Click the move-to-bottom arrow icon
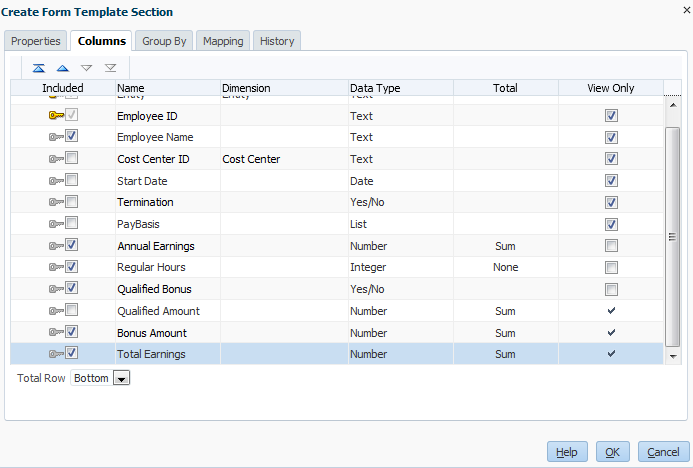 pyautogui.click(x=110, y=68)
